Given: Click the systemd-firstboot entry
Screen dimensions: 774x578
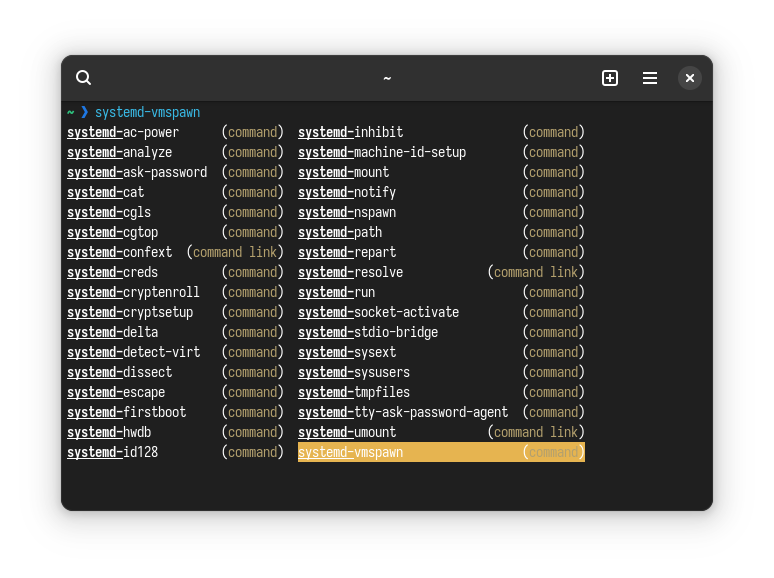Looking at the screenshot, I should point(127,412).
